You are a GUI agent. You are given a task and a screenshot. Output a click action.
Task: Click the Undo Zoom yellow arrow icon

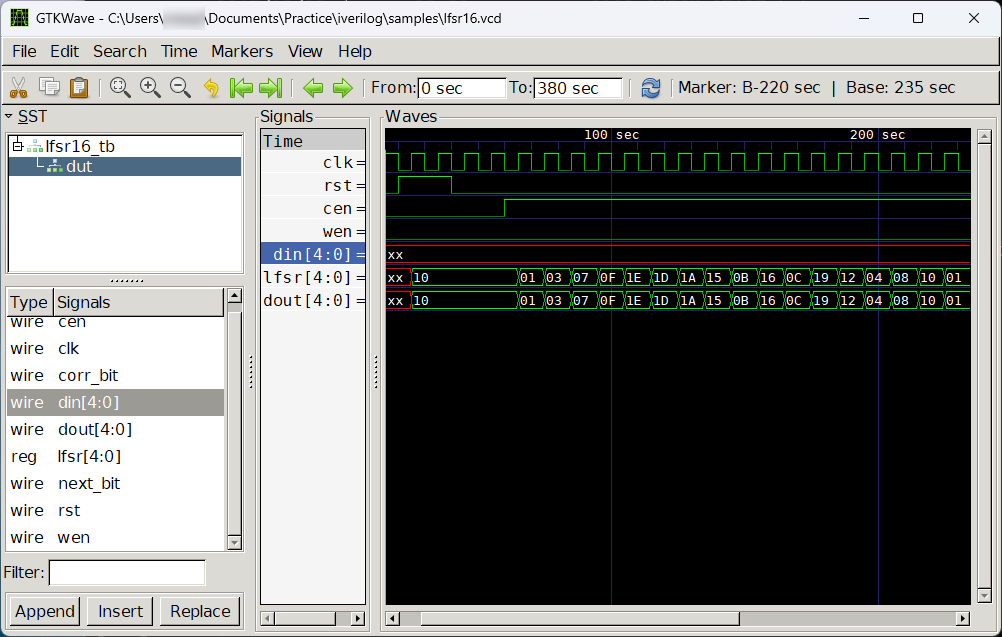point(211,88)
